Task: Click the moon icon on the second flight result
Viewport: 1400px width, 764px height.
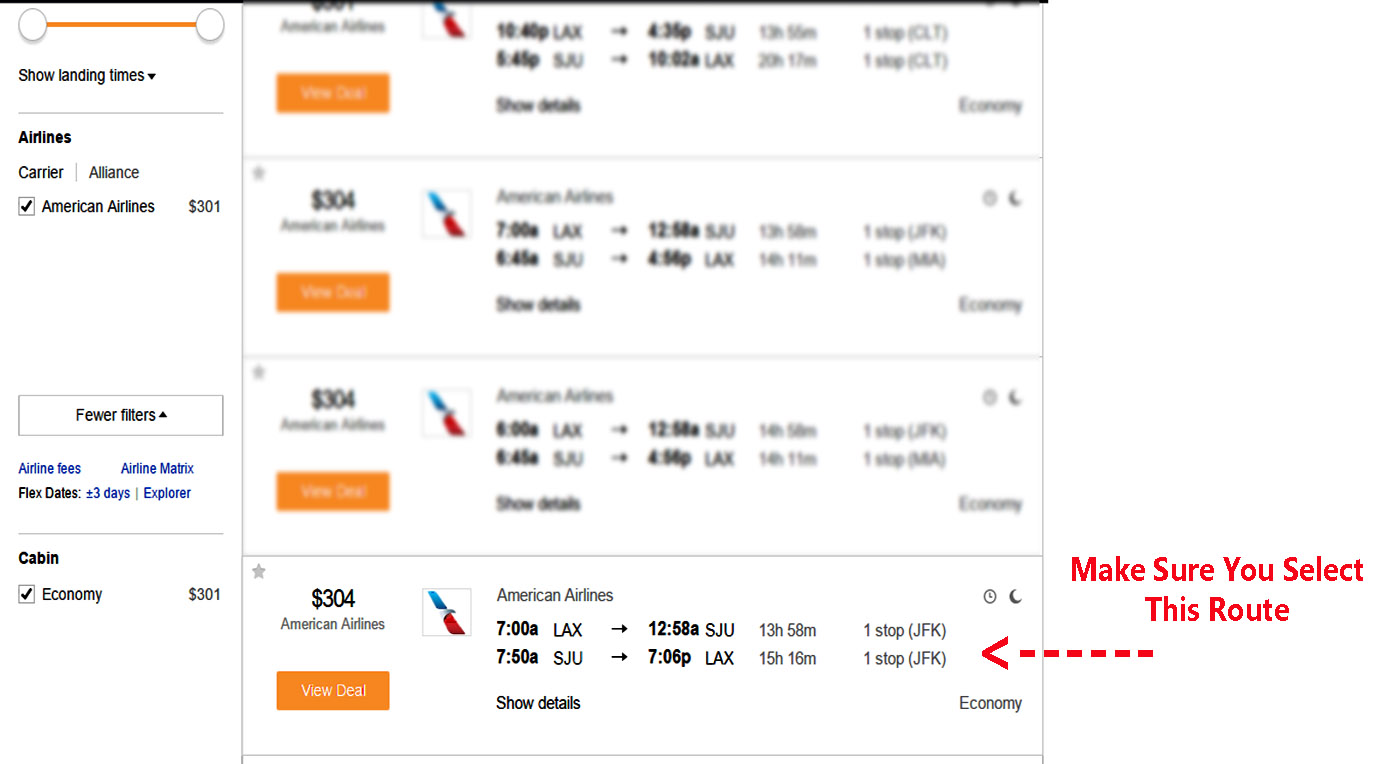Action: [1015, 199]
